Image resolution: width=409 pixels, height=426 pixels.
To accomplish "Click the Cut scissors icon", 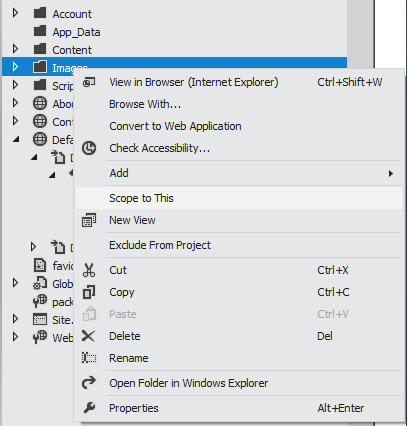I will pyautogui.click(x=89, y=270).
